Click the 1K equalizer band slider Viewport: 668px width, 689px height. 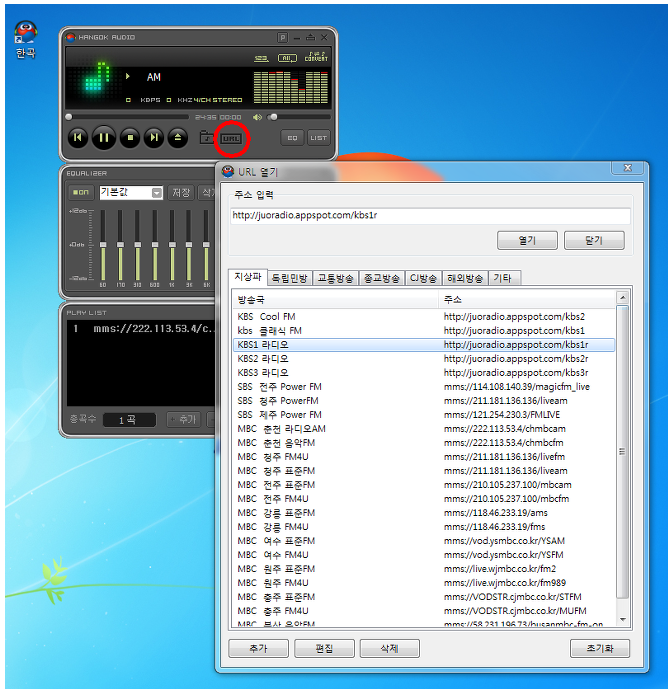point(172,245)
